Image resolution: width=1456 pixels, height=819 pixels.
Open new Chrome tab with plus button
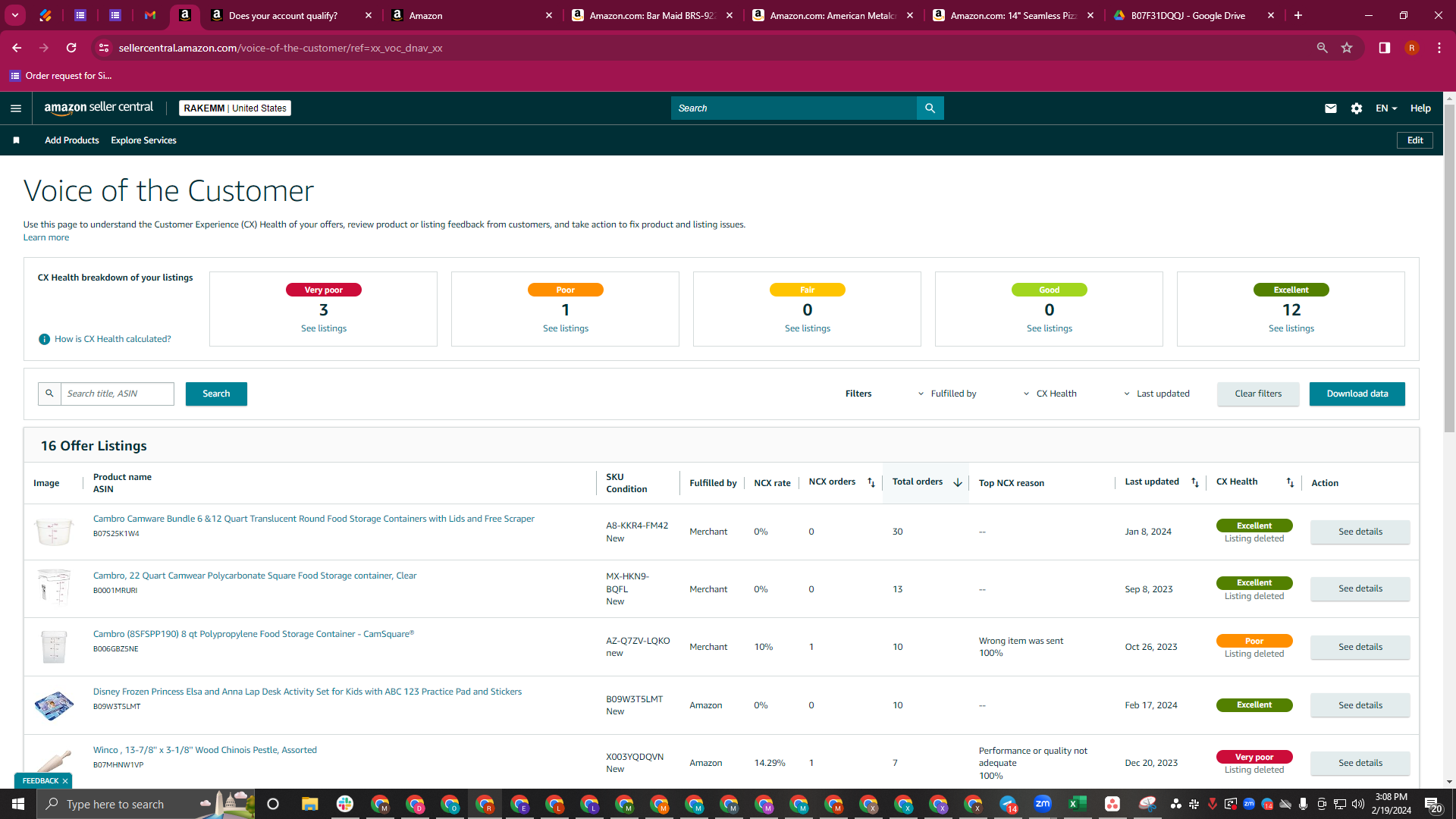1298,15
